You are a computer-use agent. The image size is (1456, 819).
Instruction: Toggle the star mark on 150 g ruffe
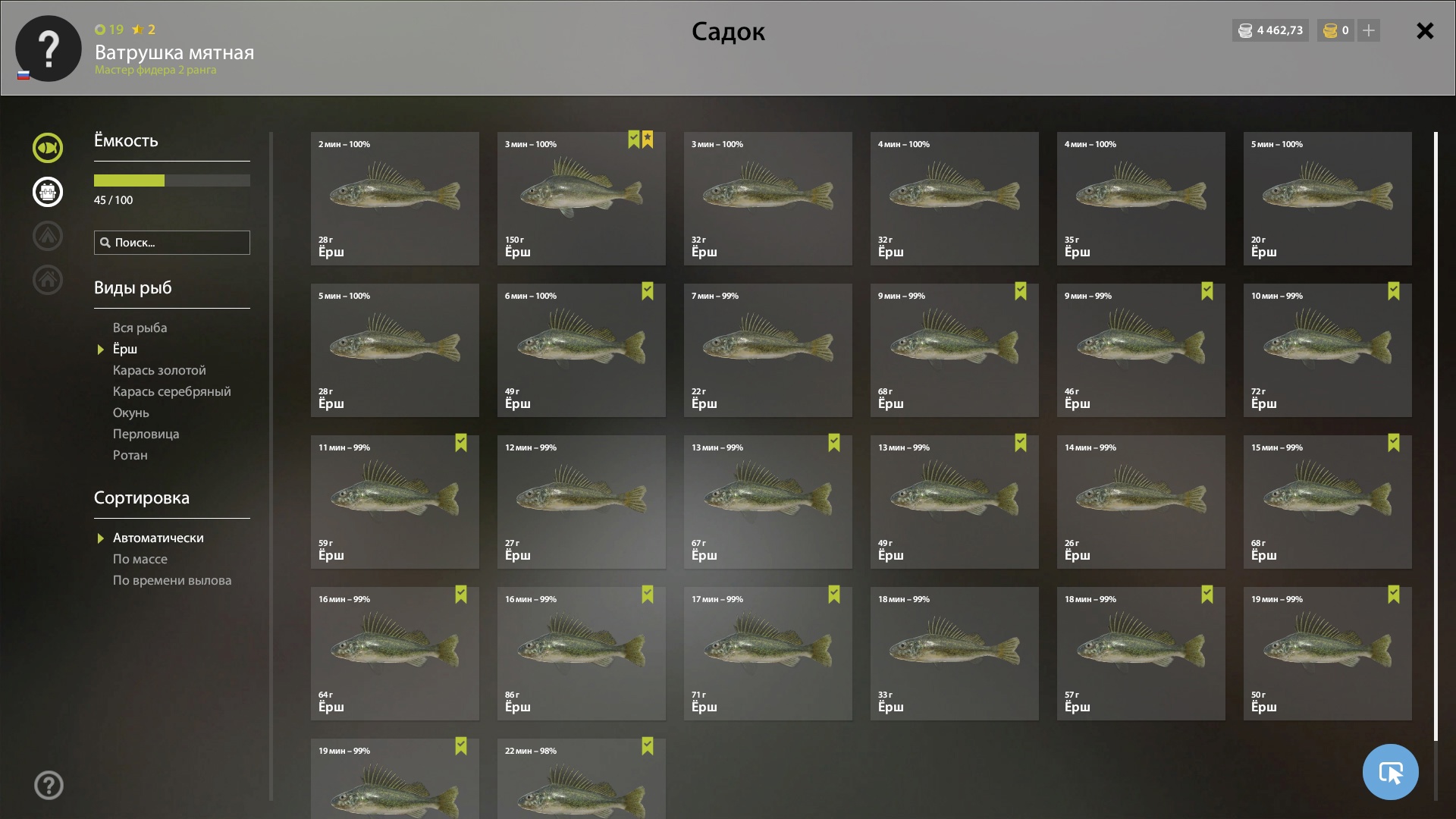point(648,140)
